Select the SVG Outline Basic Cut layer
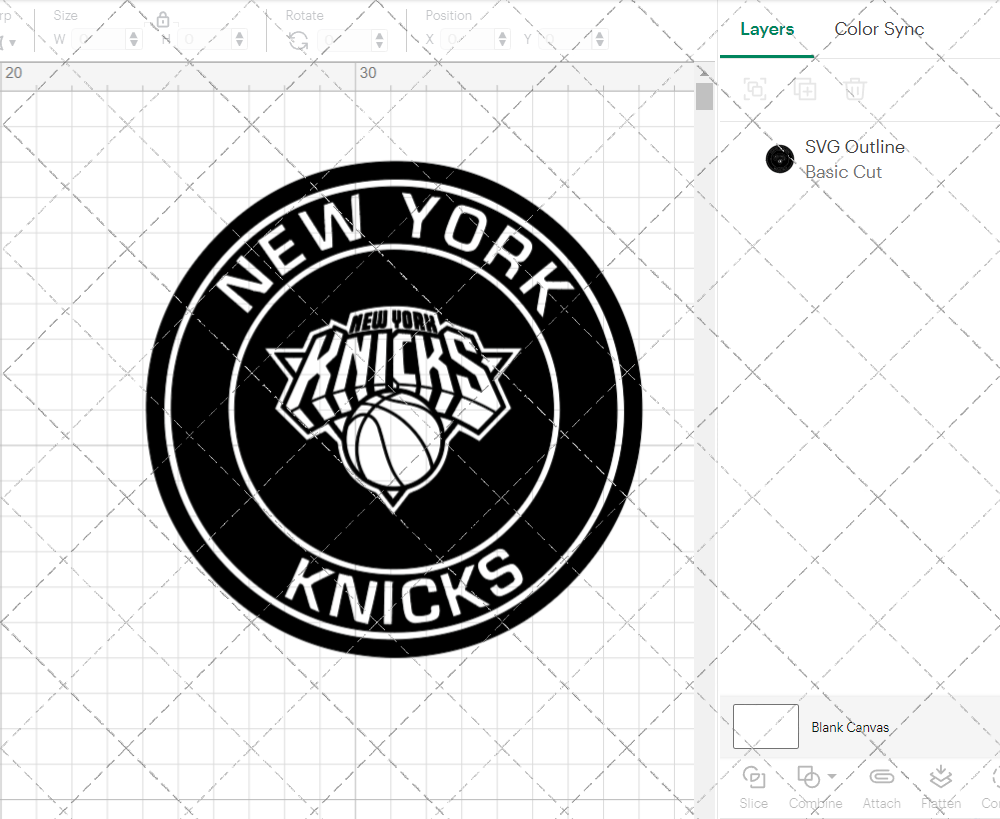1000x819 pixels. tap(855, 159)
